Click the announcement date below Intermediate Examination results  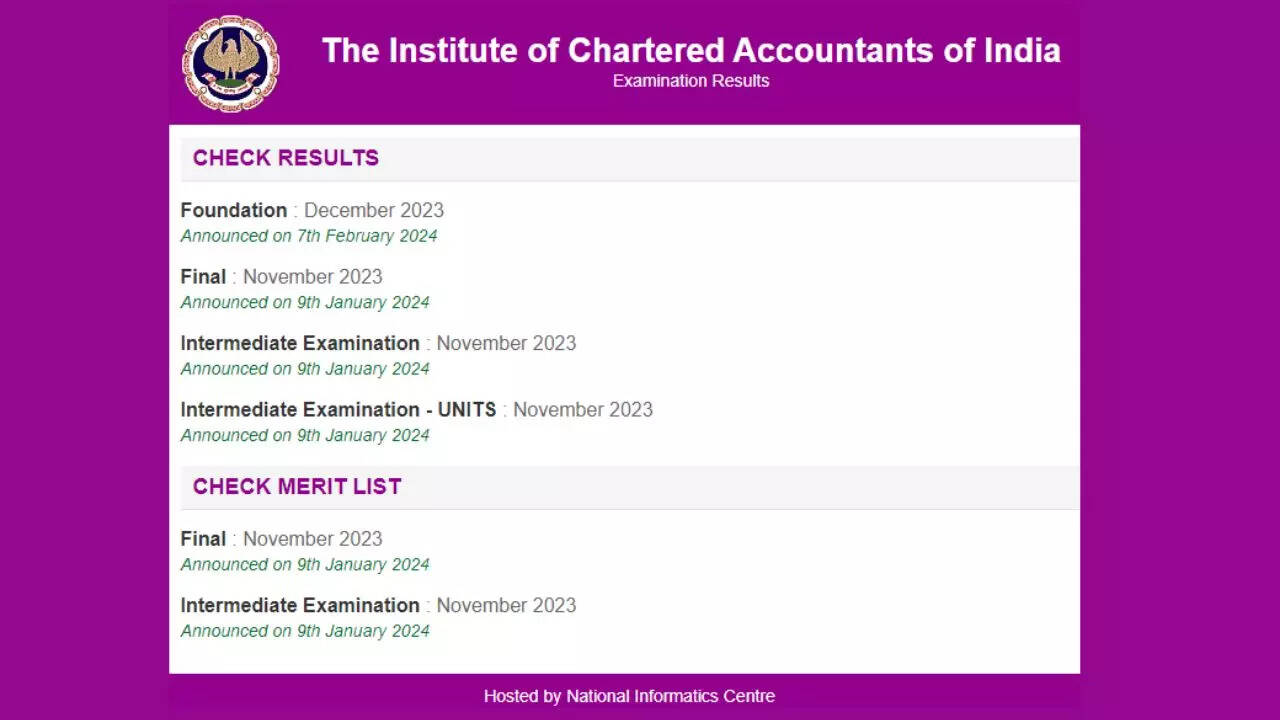305,369
